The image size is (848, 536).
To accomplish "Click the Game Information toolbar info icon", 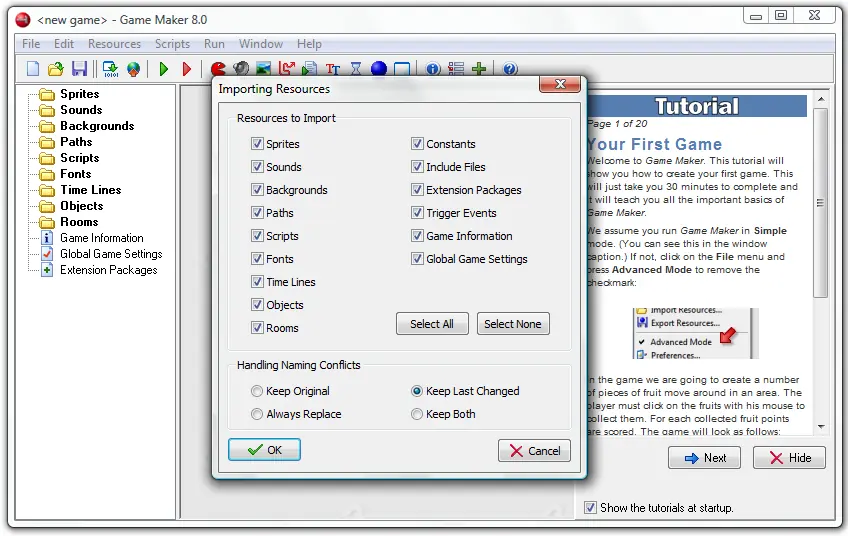I will (433, 69).
